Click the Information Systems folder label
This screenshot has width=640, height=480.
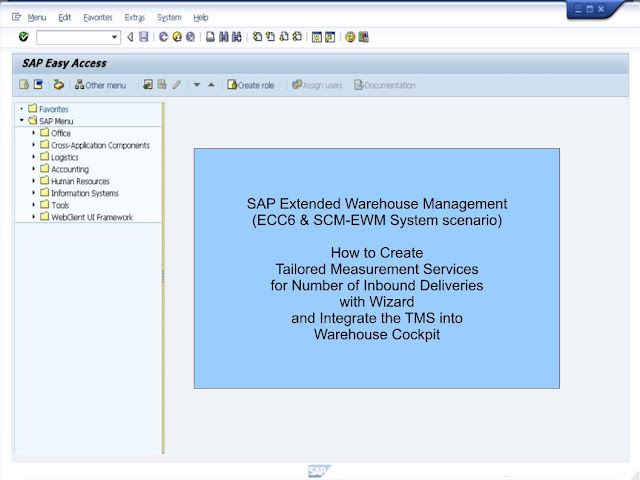pos(84,193)
